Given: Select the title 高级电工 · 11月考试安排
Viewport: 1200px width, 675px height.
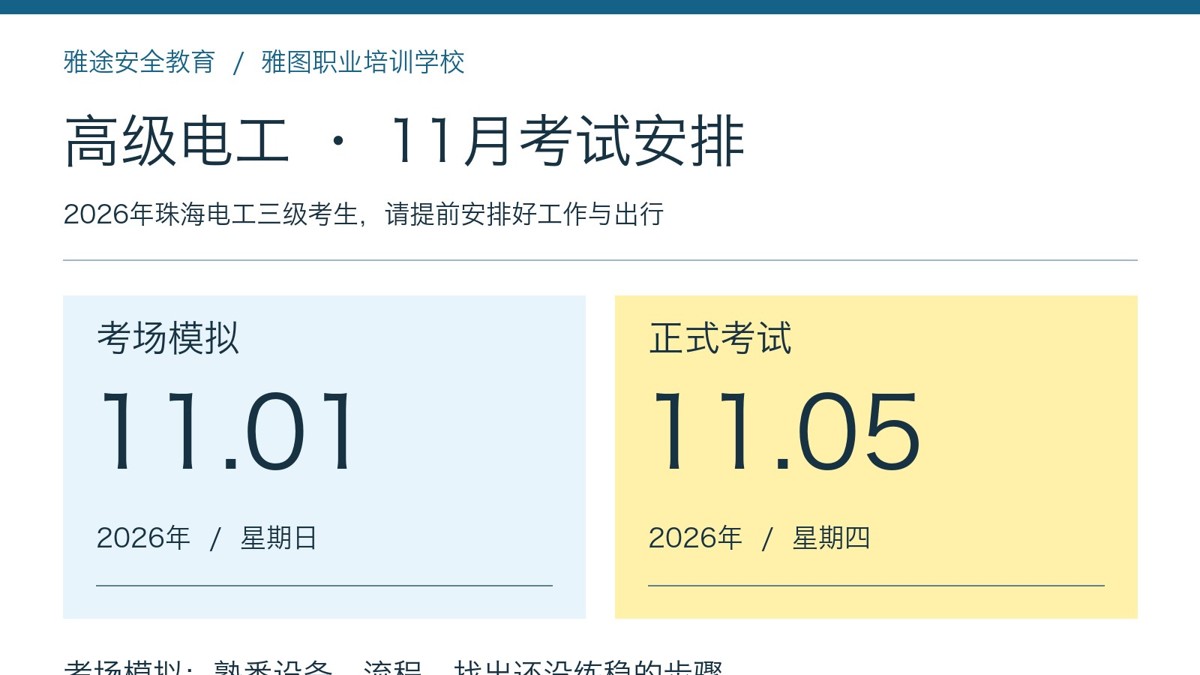Looking at the screenshot, I should (x=404, y=141).
